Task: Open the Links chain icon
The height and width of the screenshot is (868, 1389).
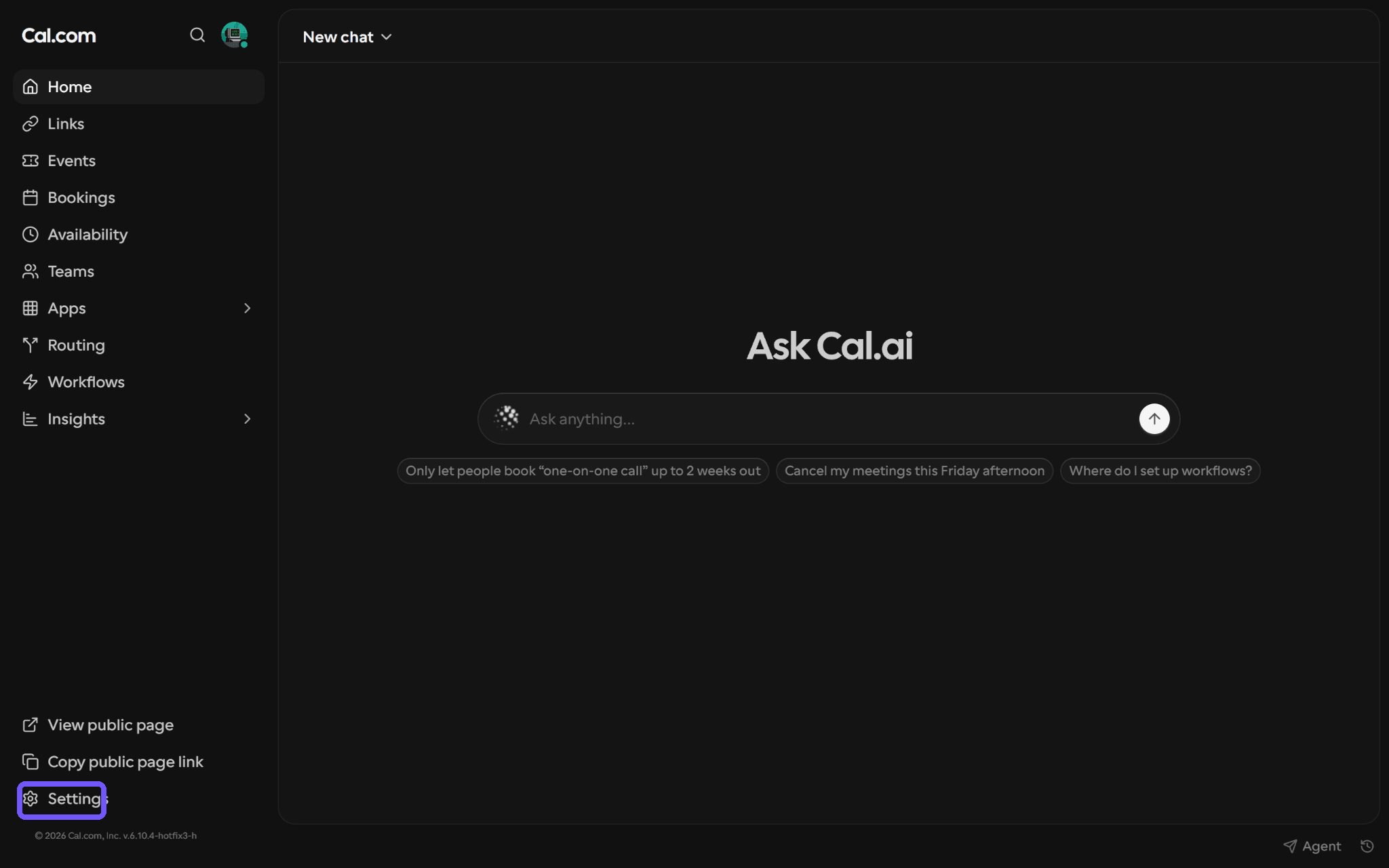Action: coord(30,123)
